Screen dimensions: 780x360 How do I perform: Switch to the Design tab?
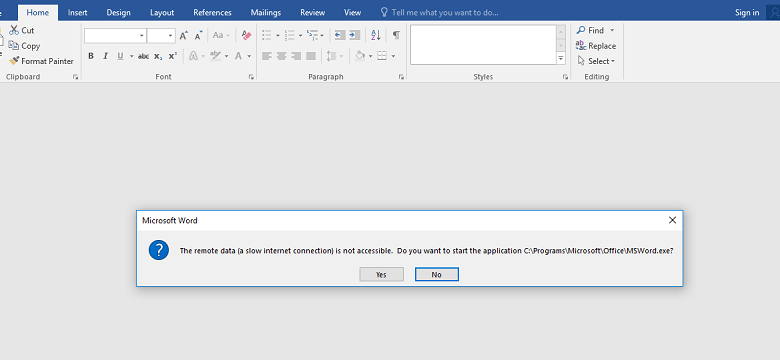[x=118, y=12]
